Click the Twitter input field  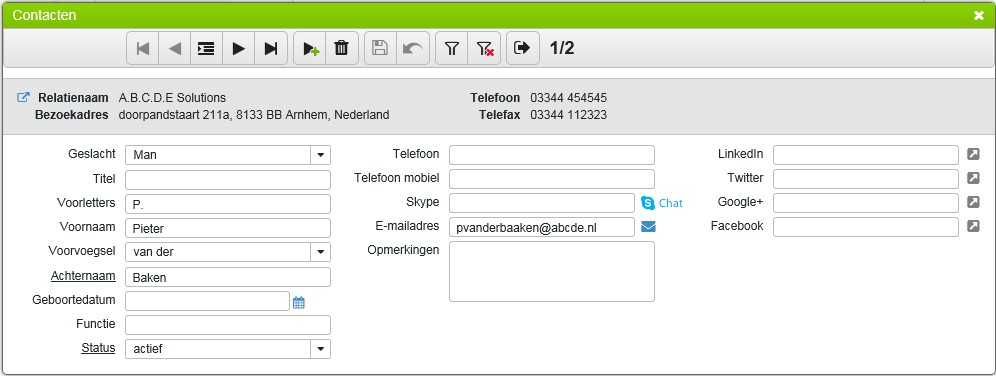(x=866, y=179)
